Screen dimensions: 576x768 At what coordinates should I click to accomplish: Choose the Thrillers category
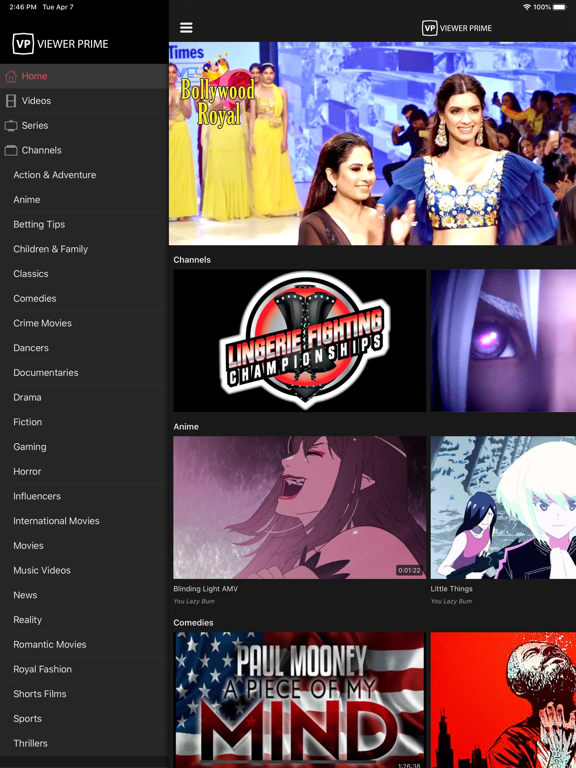(84, 743)
